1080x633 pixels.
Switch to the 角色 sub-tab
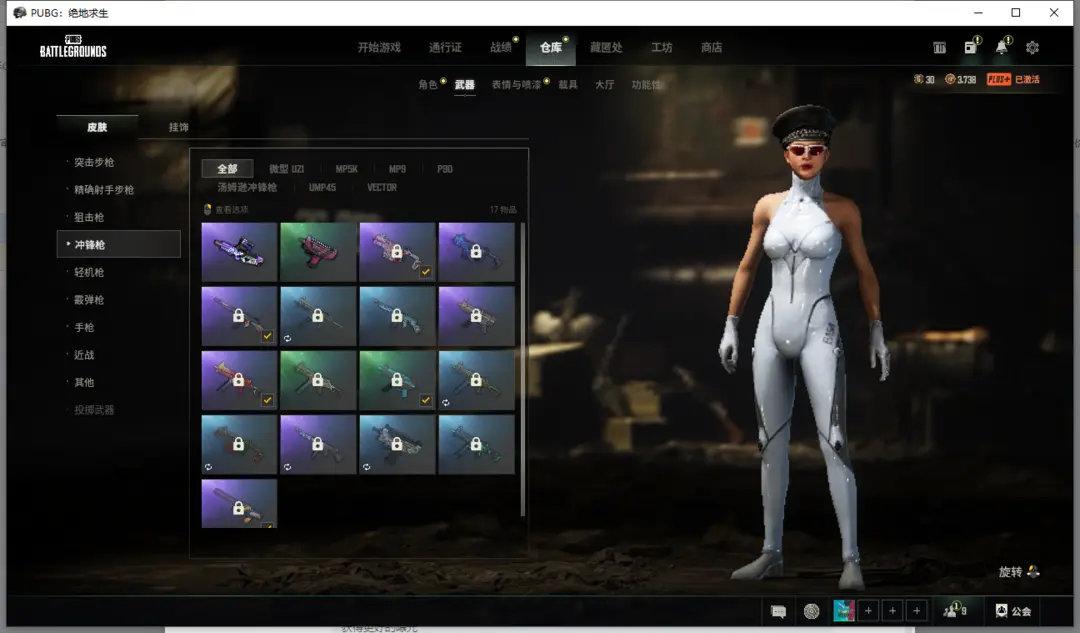click(x=428, y=85)
